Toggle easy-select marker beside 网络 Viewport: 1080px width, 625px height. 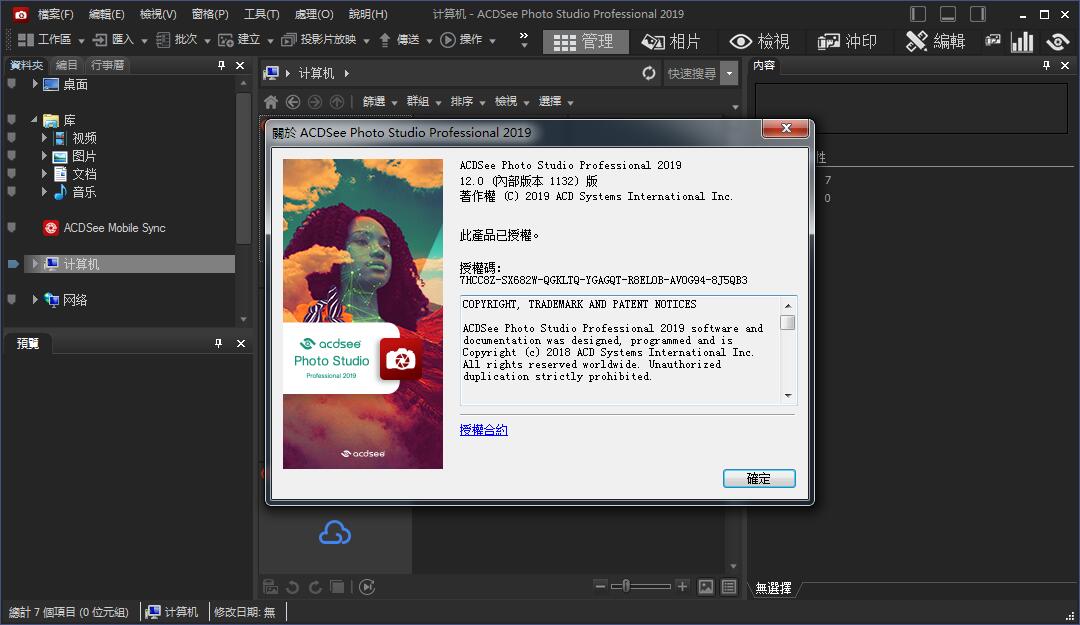(11, 300)
